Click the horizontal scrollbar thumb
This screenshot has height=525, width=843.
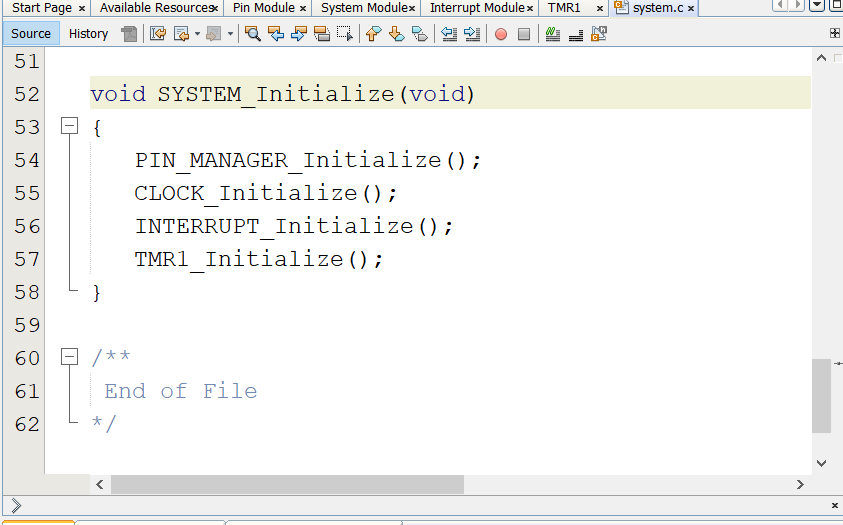287,484
